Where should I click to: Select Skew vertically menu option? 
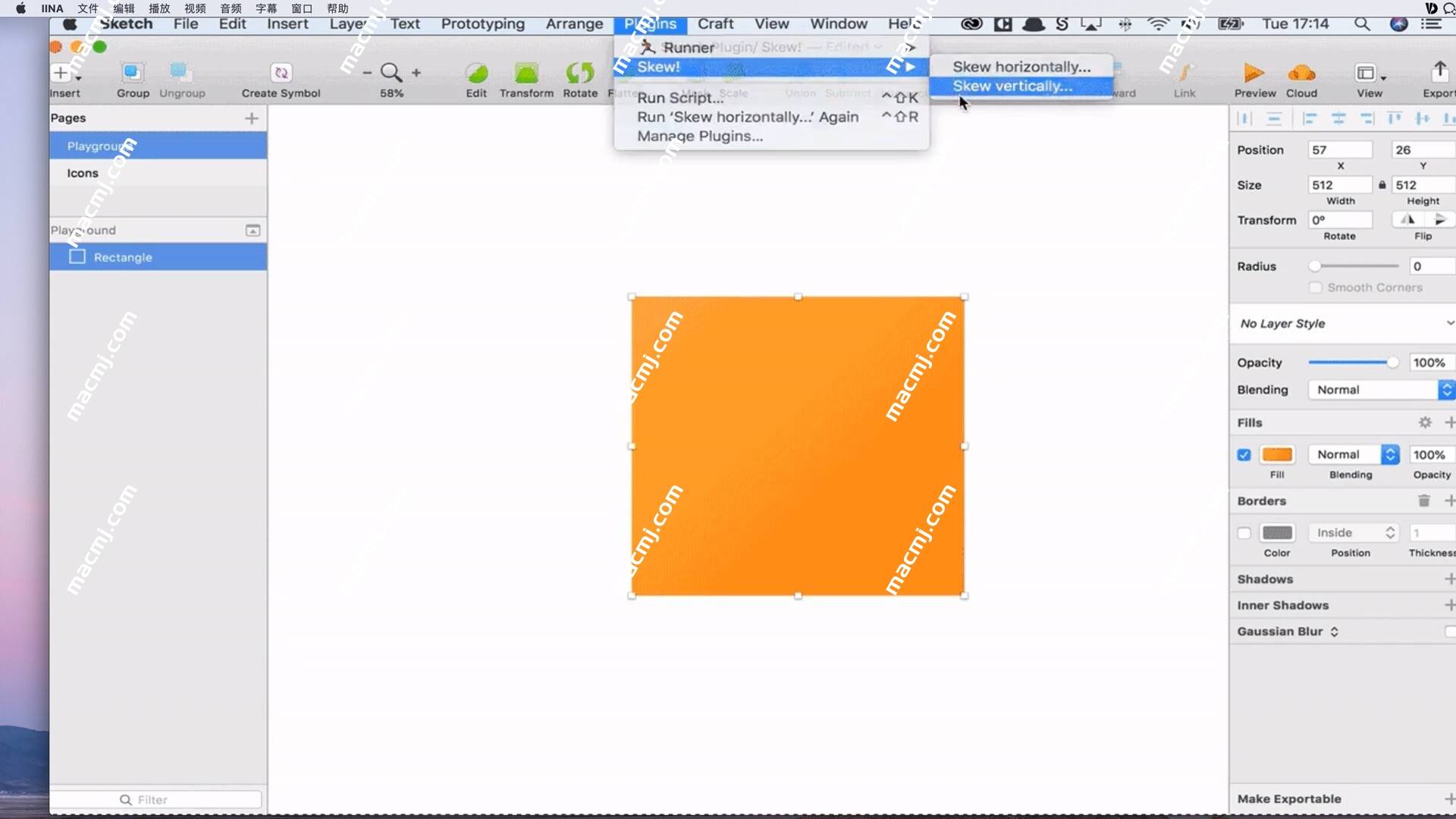point(1012,86)
